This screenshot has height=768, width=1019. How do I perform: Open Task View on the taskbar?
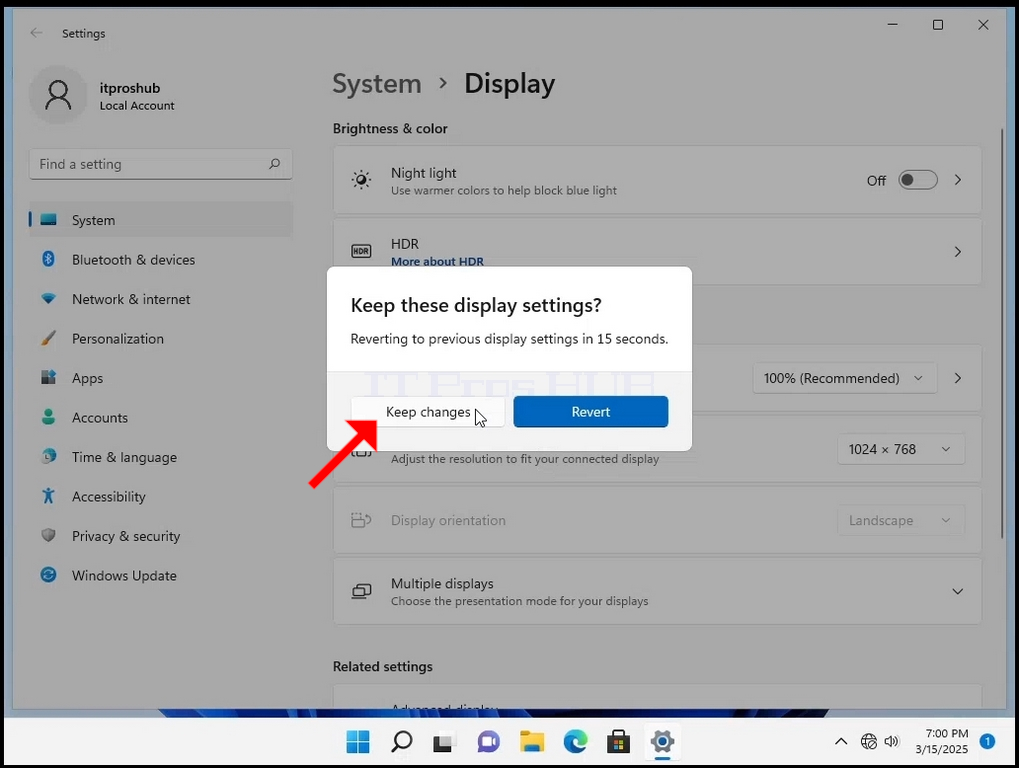[445, 741]
